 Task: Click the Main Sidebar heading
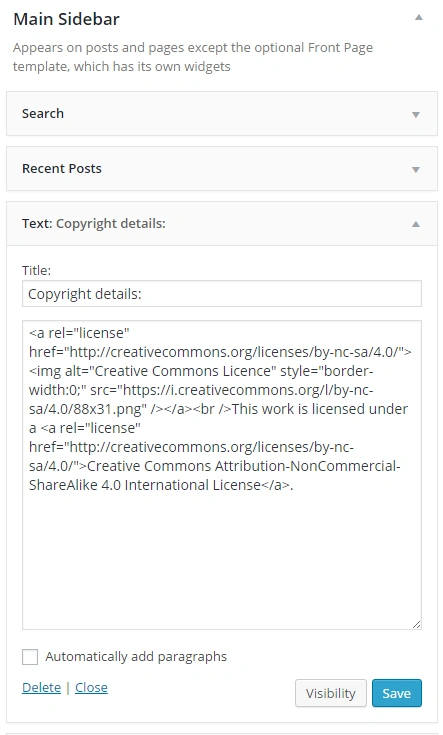click(x=67, y=19)
